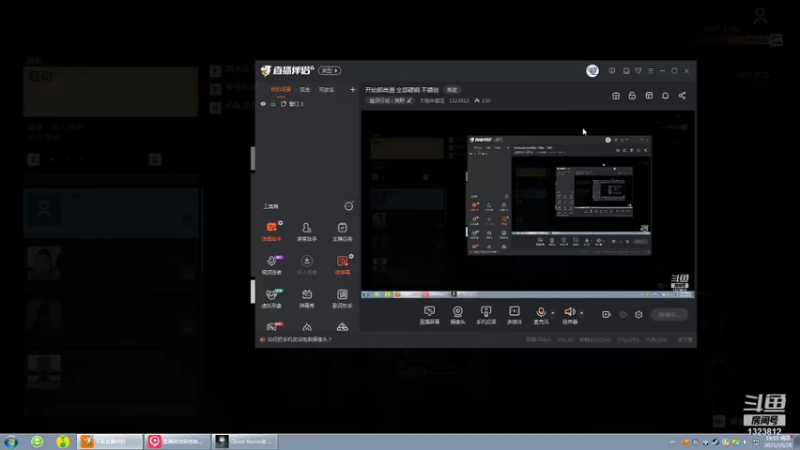Screen dimensions: 800x450
Task: Open the layout panel icon in header
Action: 649,95
